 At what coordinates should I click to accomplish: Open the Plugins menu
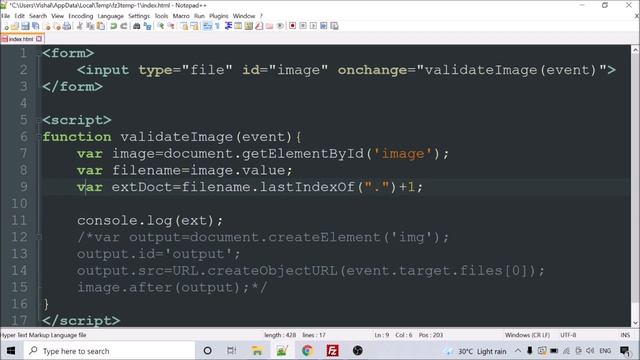(x=219, y=16)
